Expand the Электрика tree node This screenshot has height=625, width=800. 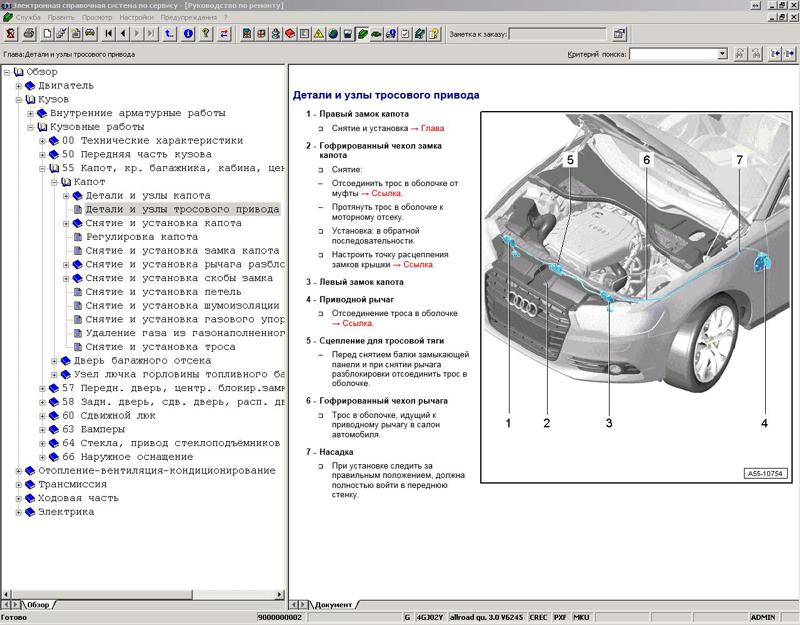18,512
